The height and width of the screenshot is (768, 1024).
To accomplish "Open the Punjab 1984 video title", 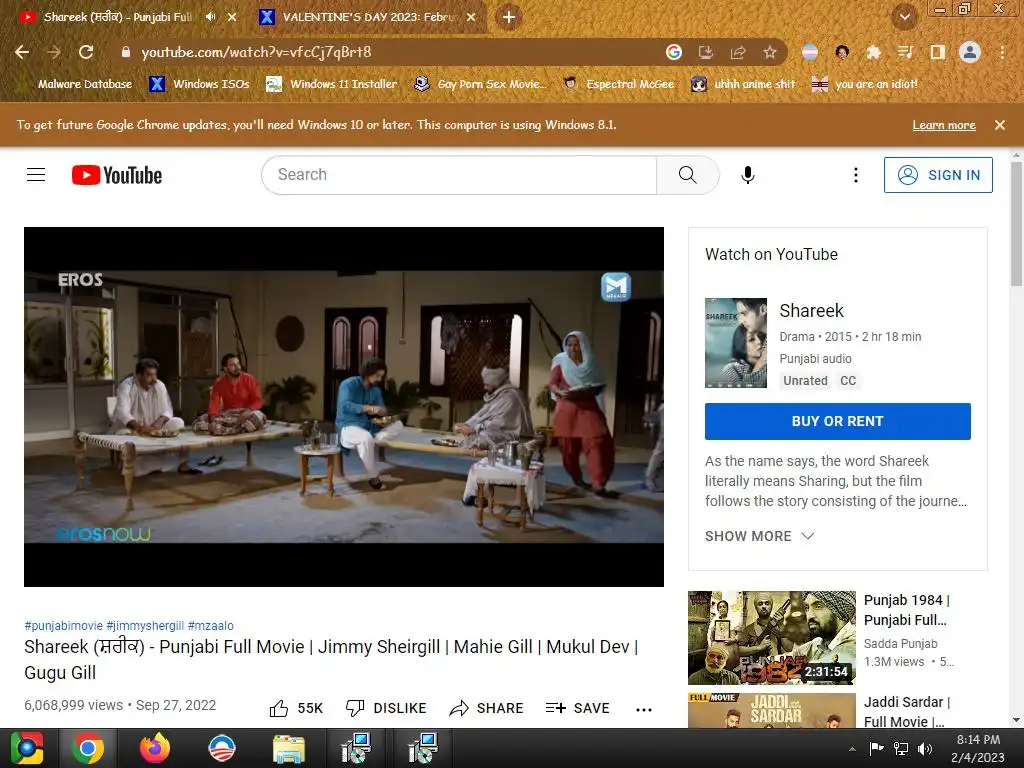I will pyautogui.click(x=906, y=610).
